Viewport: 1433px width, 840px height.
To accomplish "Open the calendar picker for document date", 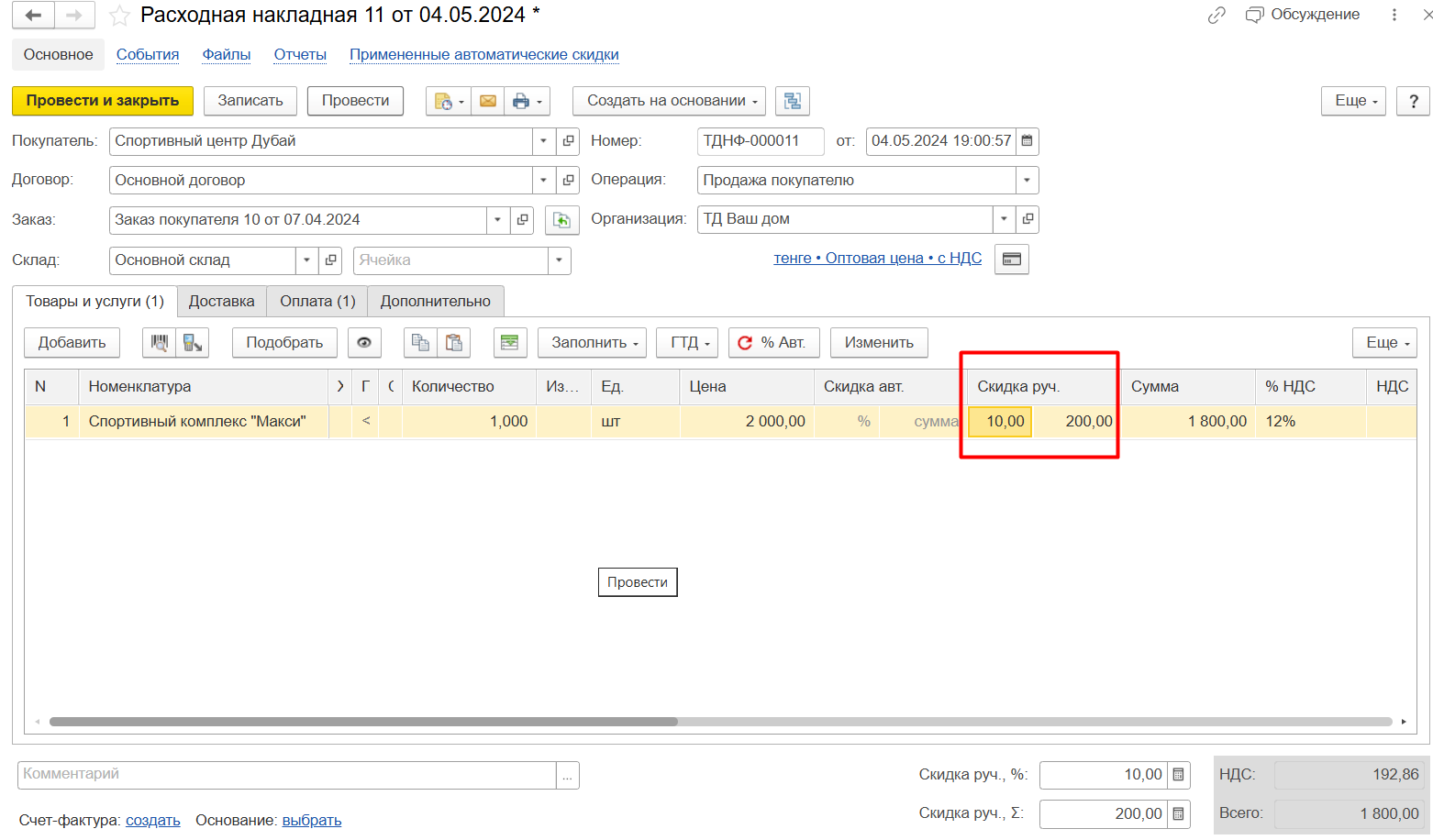I will 1028,141.
